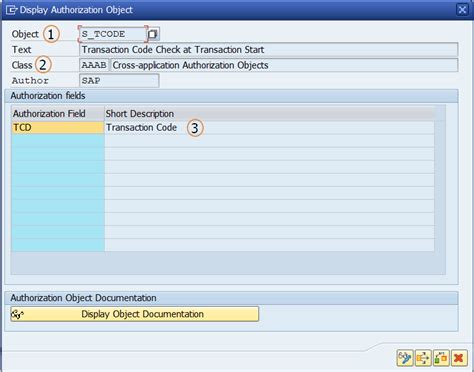Click the Authorization fields group title
Image resolution: width=474 pixels, height=372 pixels.
(x=48, y=96)
